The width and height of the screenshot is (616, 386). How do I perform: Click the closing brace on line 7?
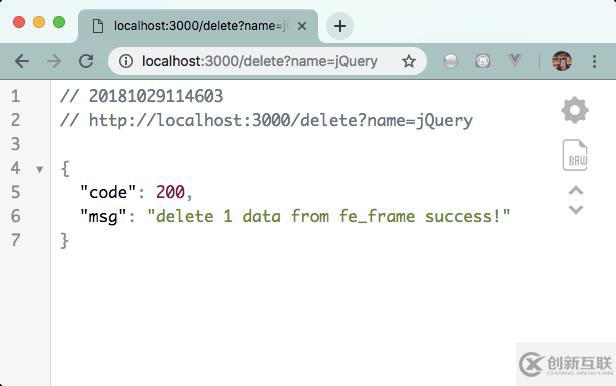pyautogui.click(x=64, y=240)
